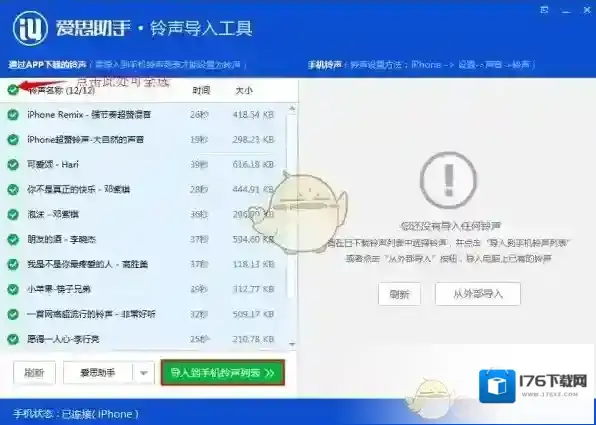596x425 pixels.
Task: Select row iPhone超酷铃声-大自然的声音
Action: (85, 140)
